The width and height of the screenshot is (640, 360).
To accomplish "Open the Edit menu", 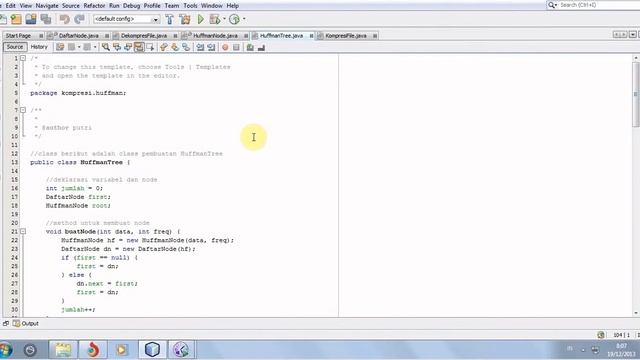I will coord(11,6).
